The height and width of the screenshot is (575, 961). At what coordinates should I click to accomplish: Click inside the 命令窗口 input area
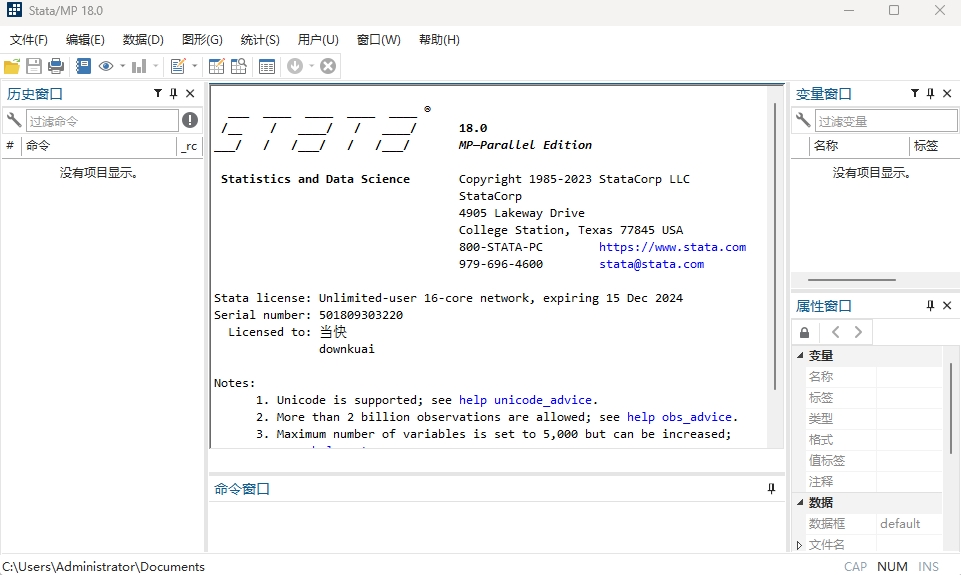click(x=496, y=527)
